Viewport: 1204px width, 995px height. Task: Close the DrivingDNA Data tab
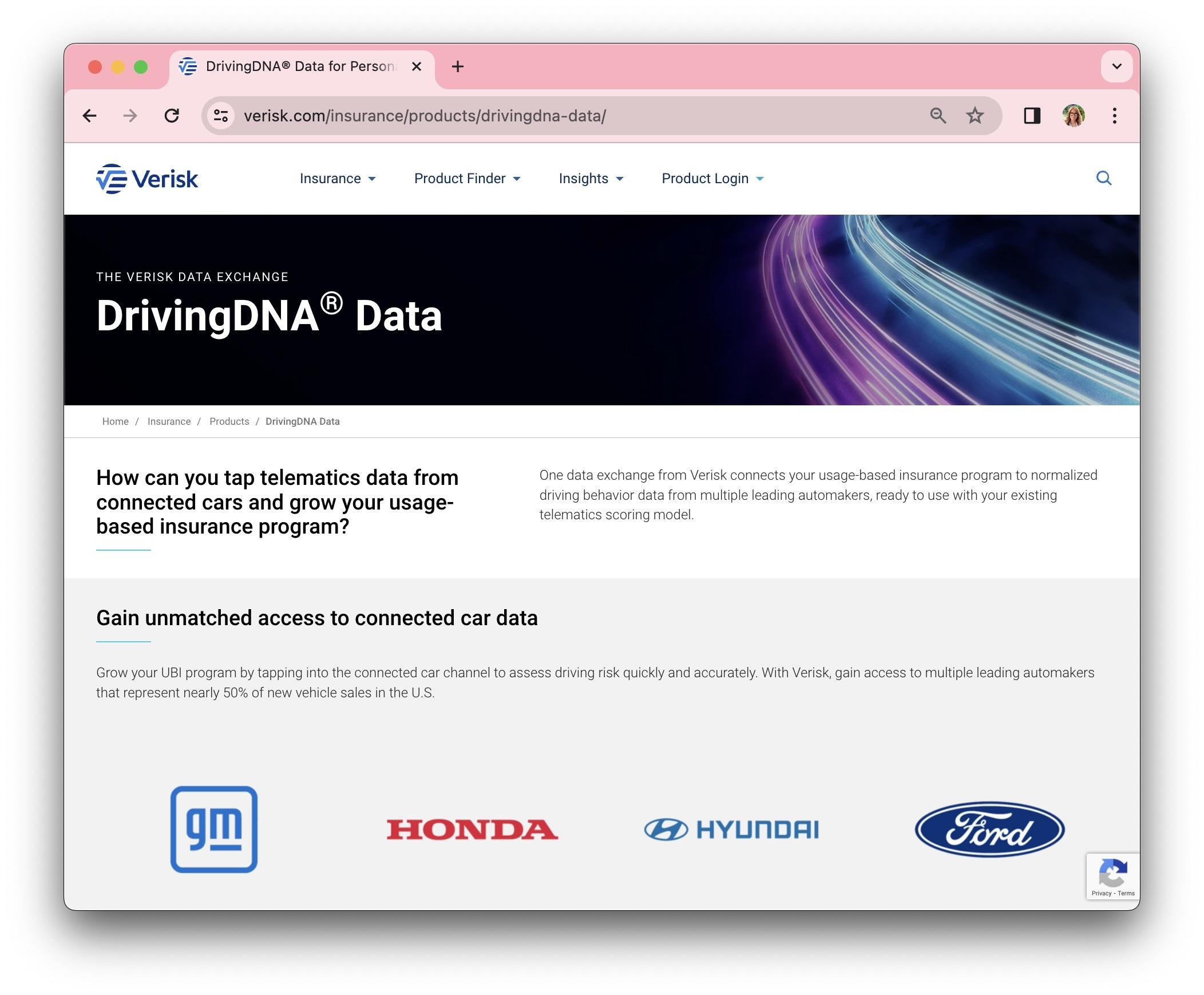417,66
